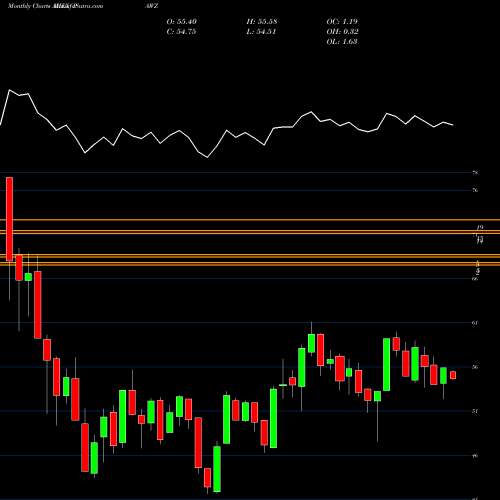Click the low value L: 54.51
Screen dimensions: 500x500
point(261,32)
